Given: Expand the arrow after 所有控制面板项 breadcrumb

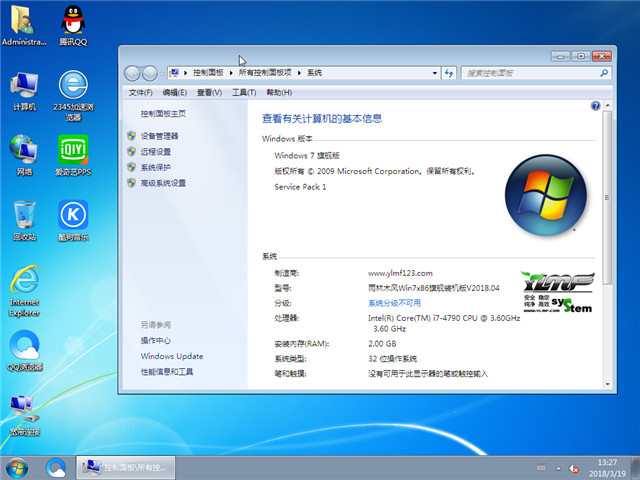Looking at the screenshot, I should click(299, 73).
